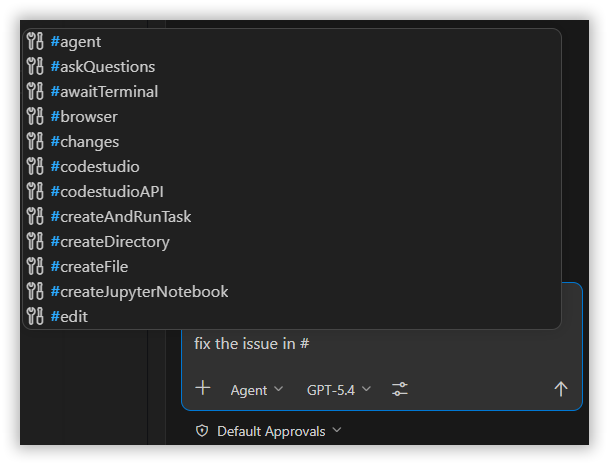609x465 pixels.
Task: Choose the #codestudioAPI suggestion
Action: 292,192
